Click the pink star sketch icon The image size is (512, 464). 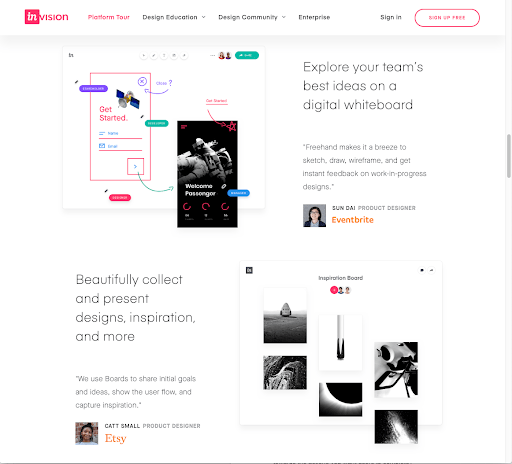pyautogui.click(x=231, y=127)
